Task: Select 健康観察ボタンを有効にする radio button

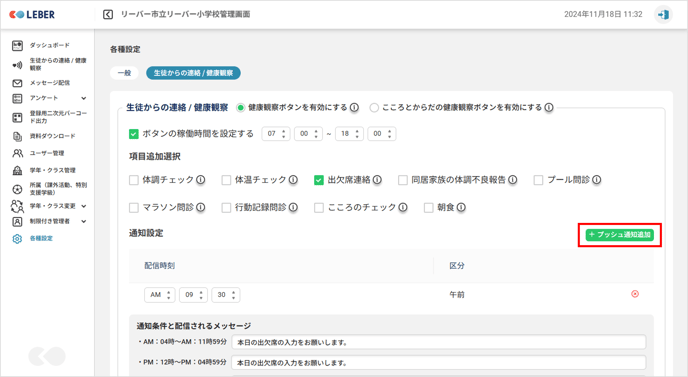Action: (240, 108)
